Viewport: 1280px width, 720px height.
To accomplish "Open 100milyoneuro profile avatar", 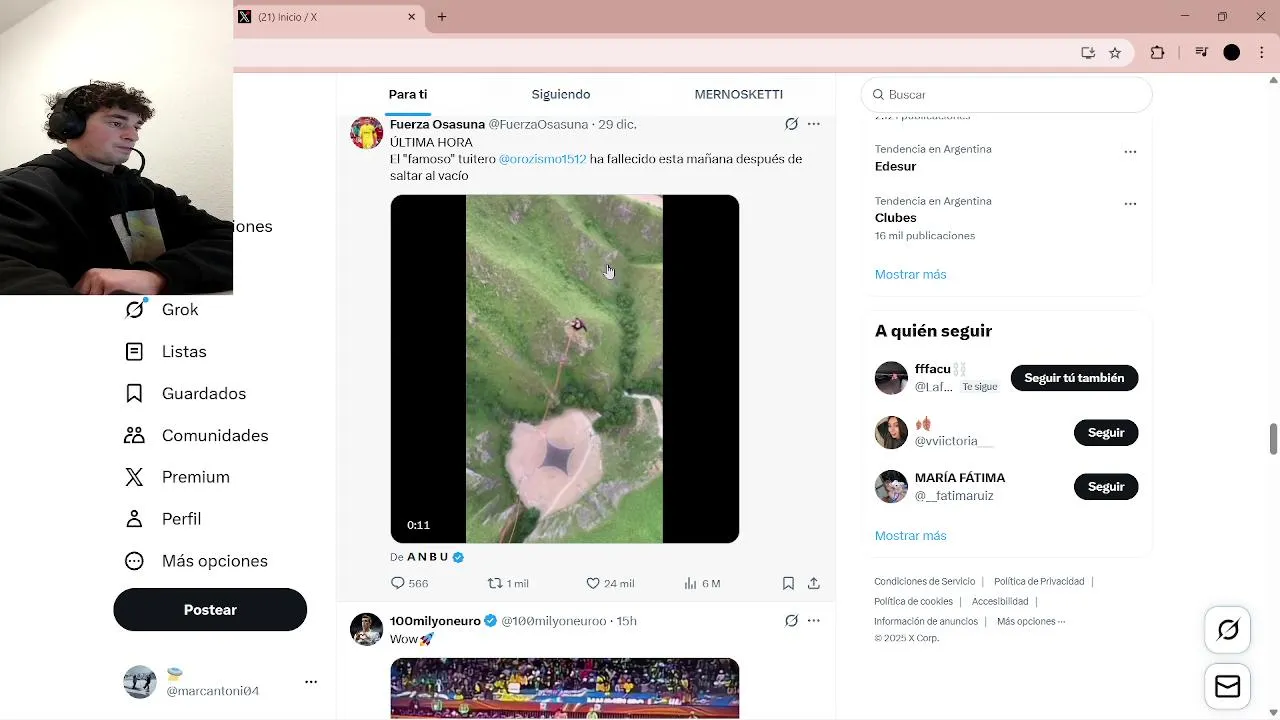I will [x=367, y=629].
